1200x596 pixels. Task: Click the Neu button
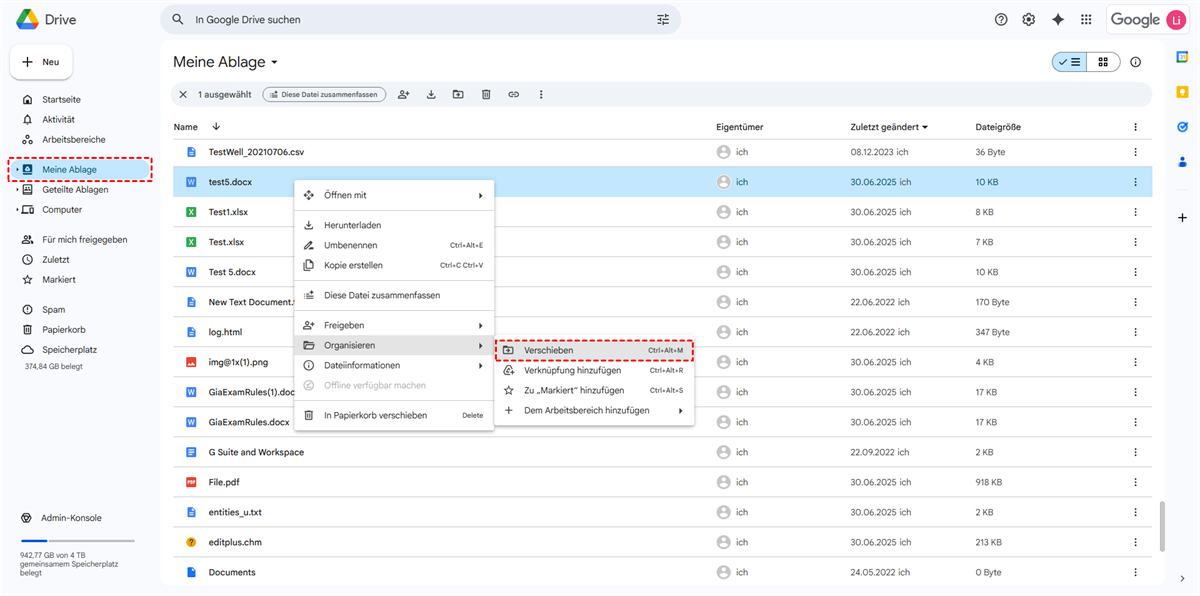(x=41, y=62)
